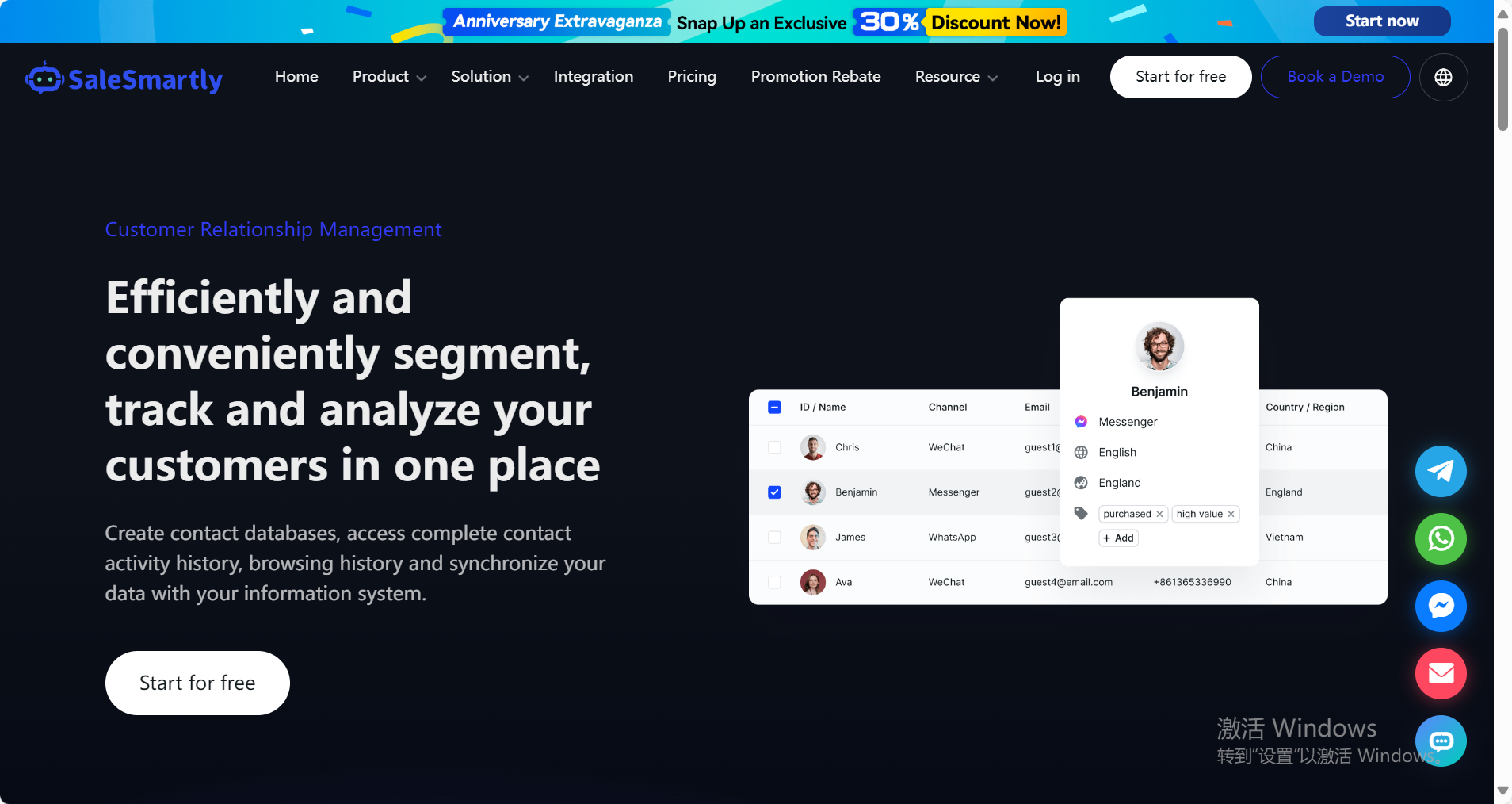Expand the Solution dropdown menu

click(x=490, y=77)
